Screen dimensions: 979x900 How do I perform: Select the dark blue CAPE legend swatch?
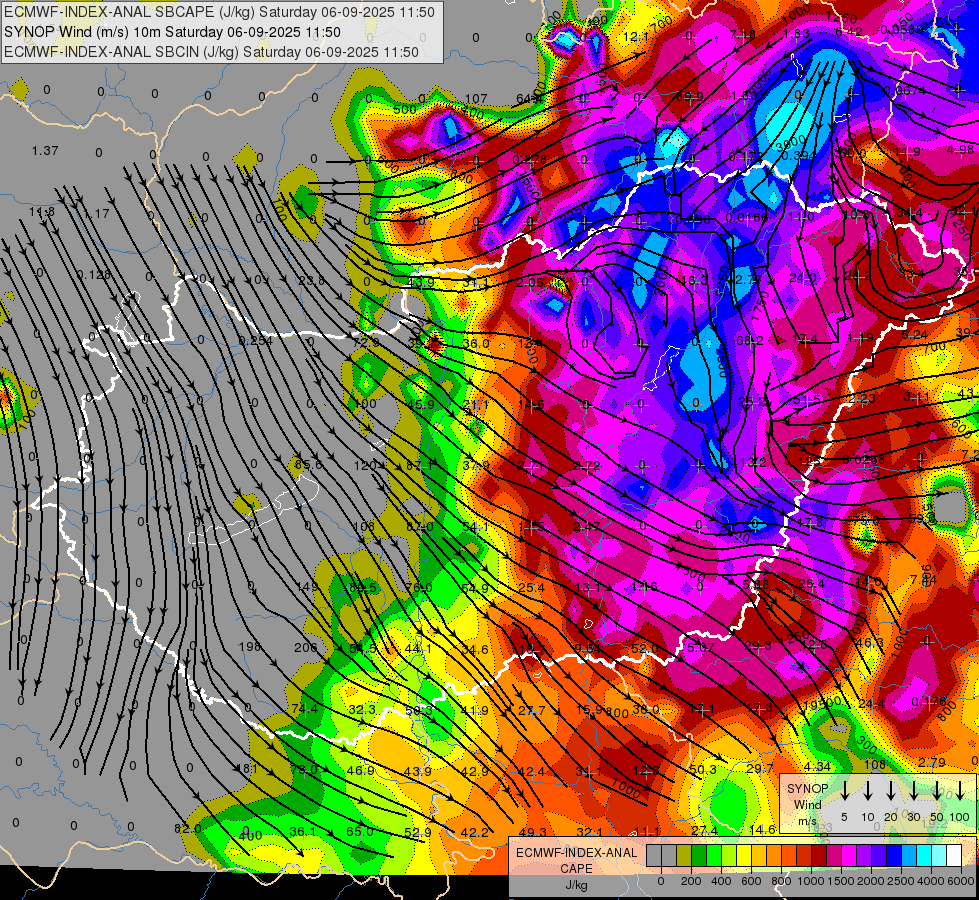(x=894, y=856)
